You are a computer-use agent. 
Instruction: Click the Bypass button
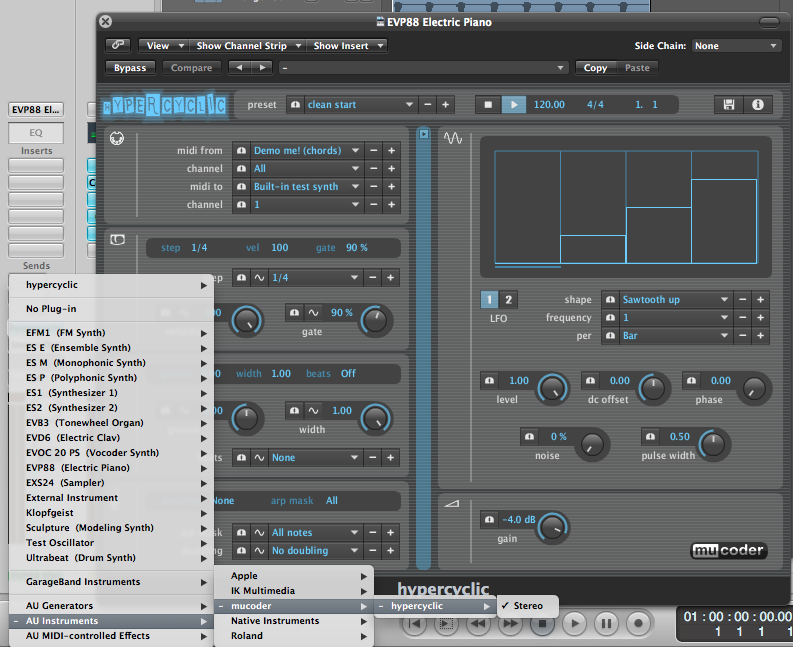[129, 68]
